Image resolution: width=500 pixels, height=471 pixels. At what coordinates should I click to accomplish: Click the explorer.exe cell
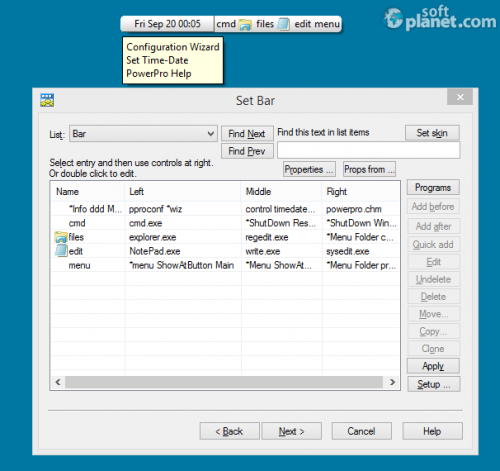[153, 237]
